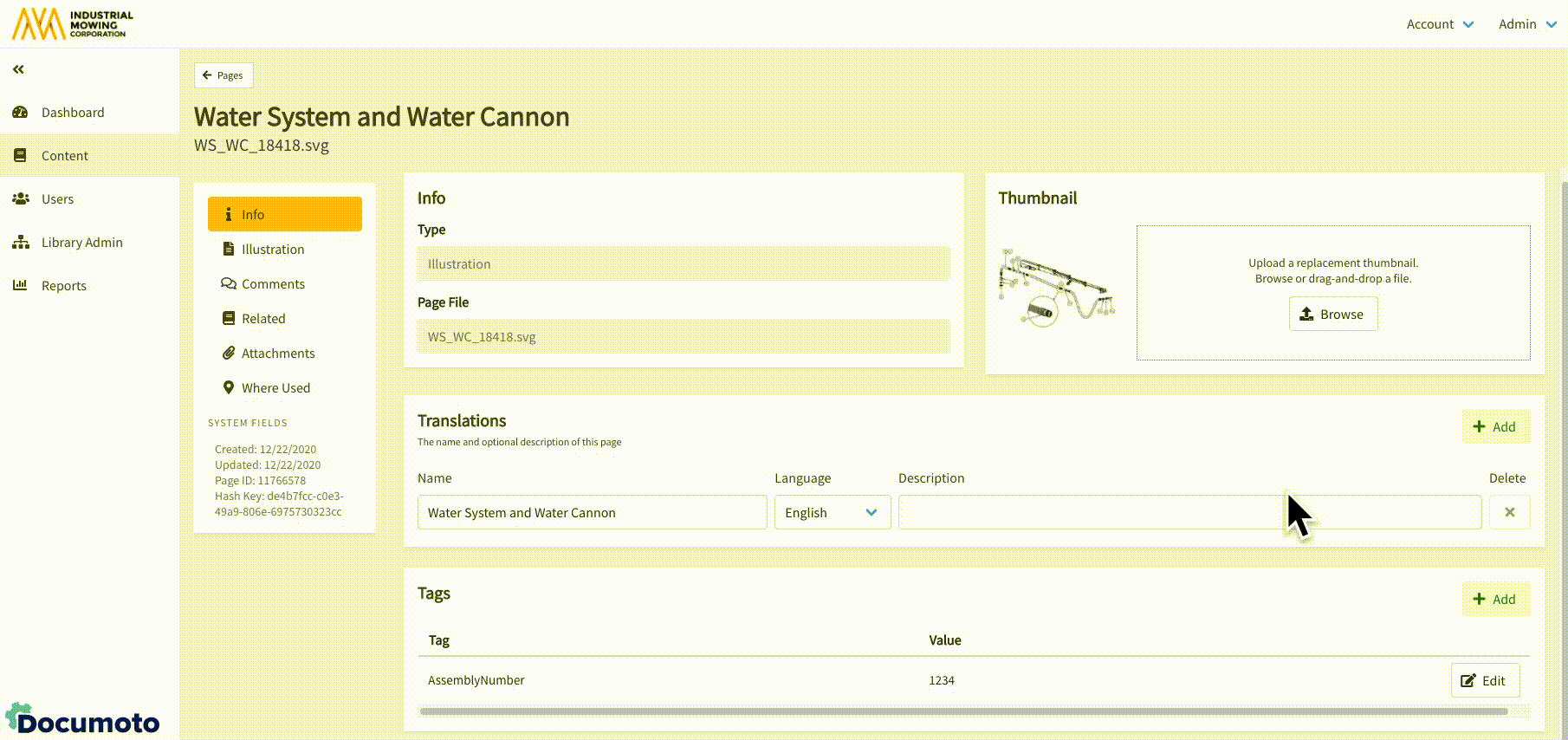Open Dashboard from the sidebar
Image resolution: width=1568 pixels, height=740 pixels.
[72, 113]
